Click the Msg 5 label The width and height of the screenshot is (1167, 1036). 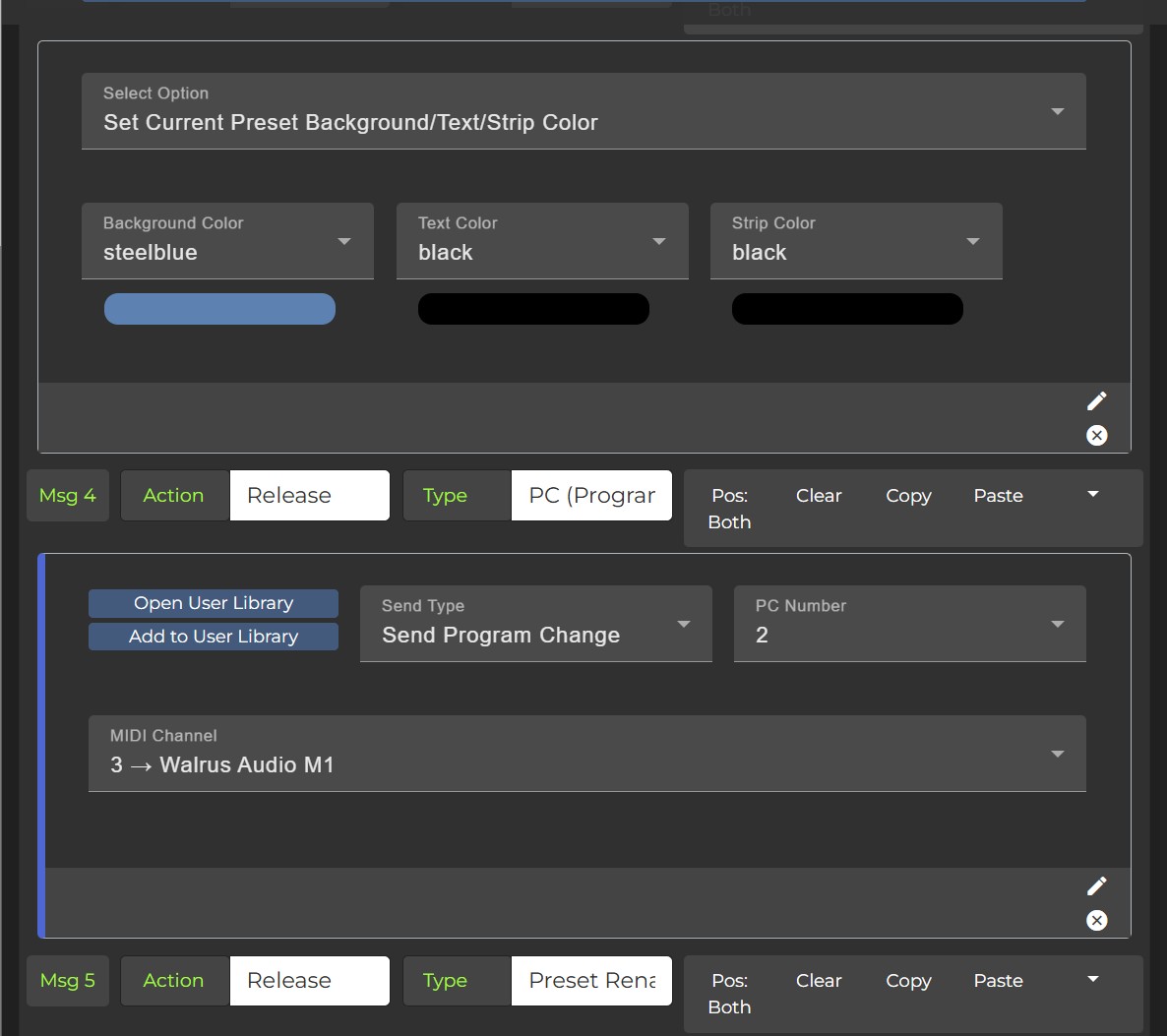tap(68, 981)
